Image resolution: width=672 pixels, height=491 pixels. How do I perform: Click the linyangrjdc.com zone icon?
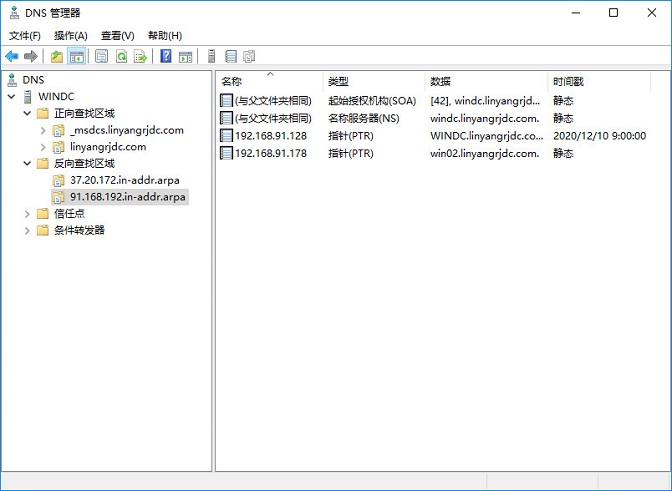(58, 147)
